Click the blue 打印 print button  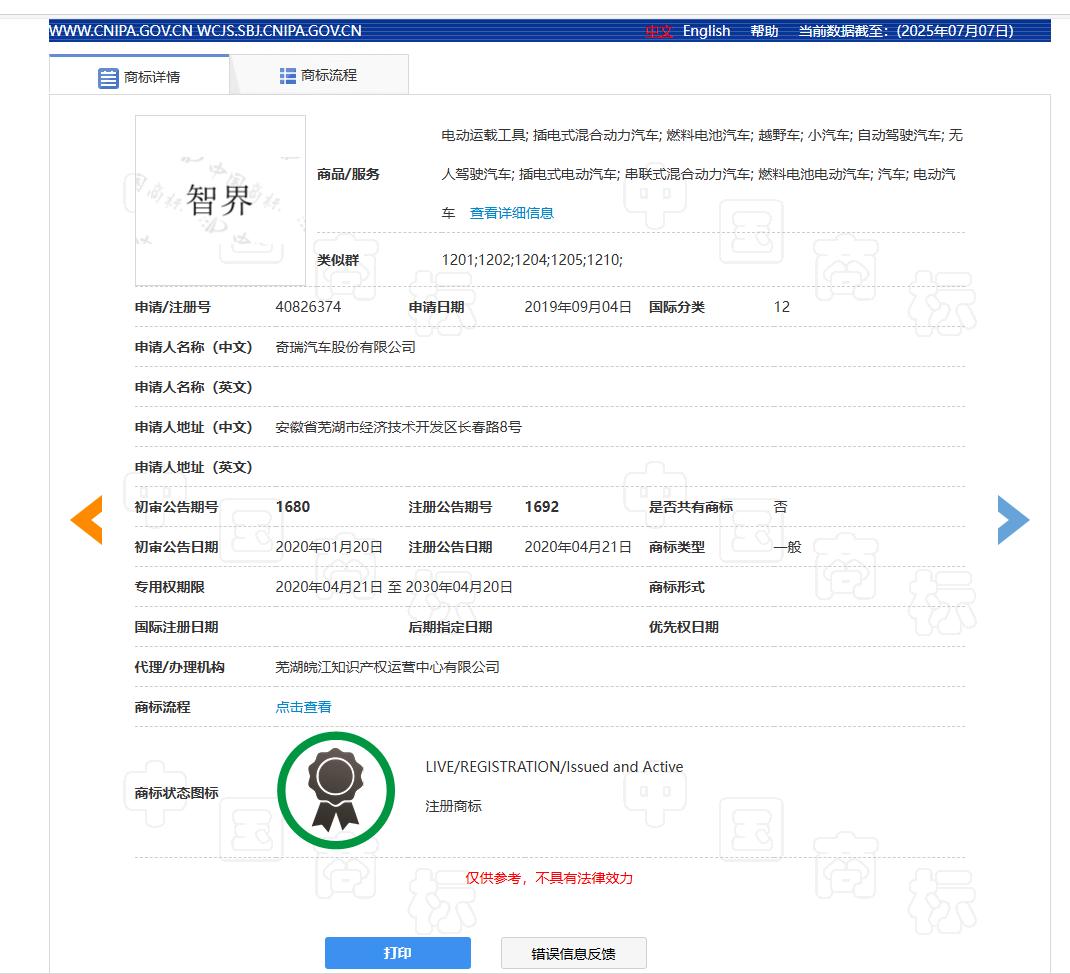click(398, 953)
